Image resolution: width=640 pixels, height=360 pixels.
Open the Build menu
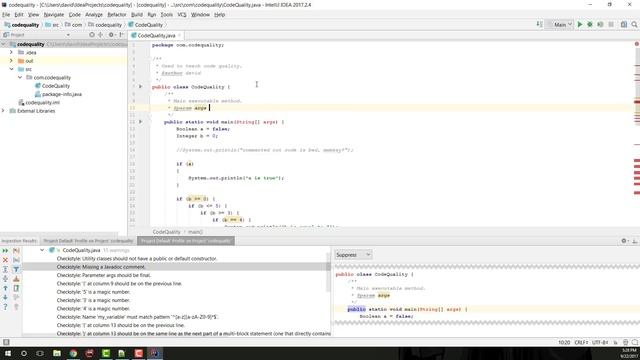click(x=137, y=14)
